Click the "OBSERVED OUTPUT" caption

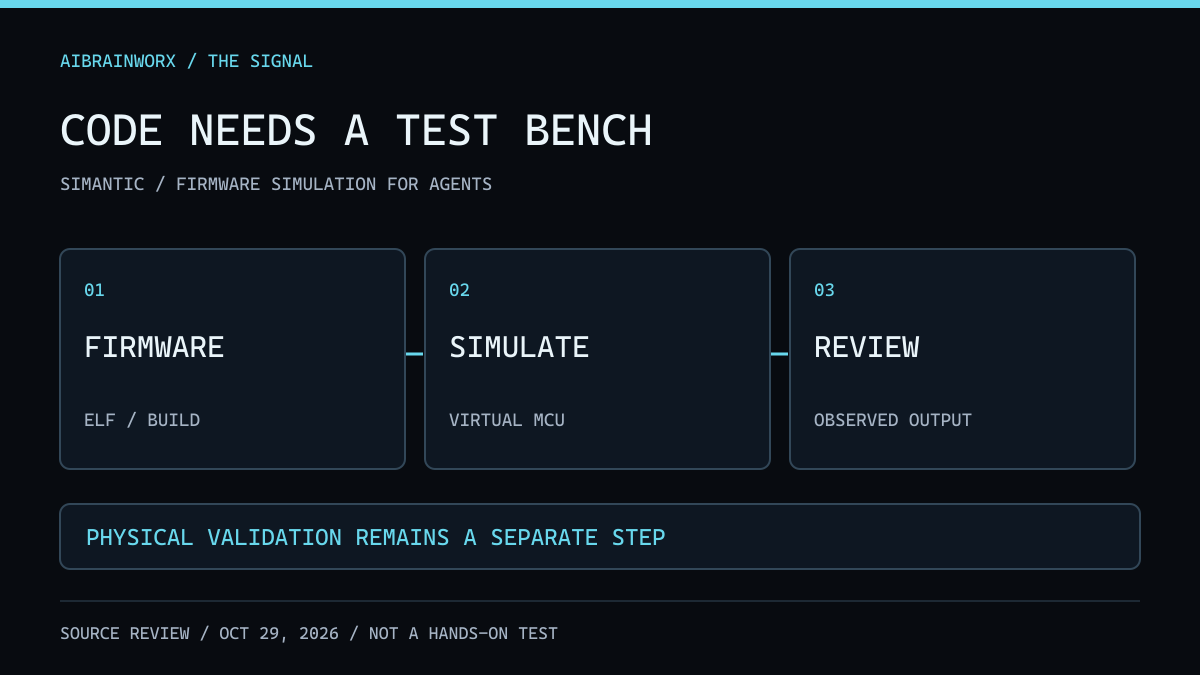[893, 420]
